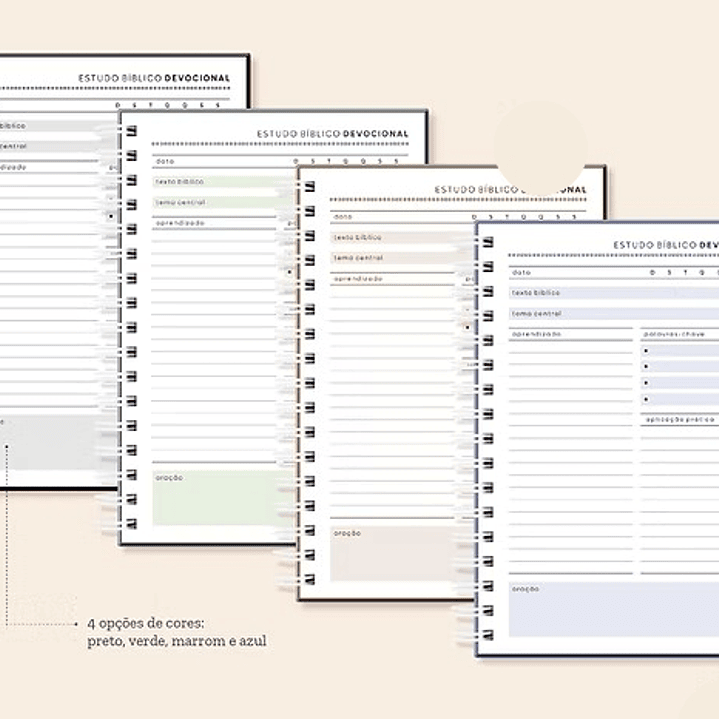Click the aprendizado heading on green notebook

pos(180,223)
